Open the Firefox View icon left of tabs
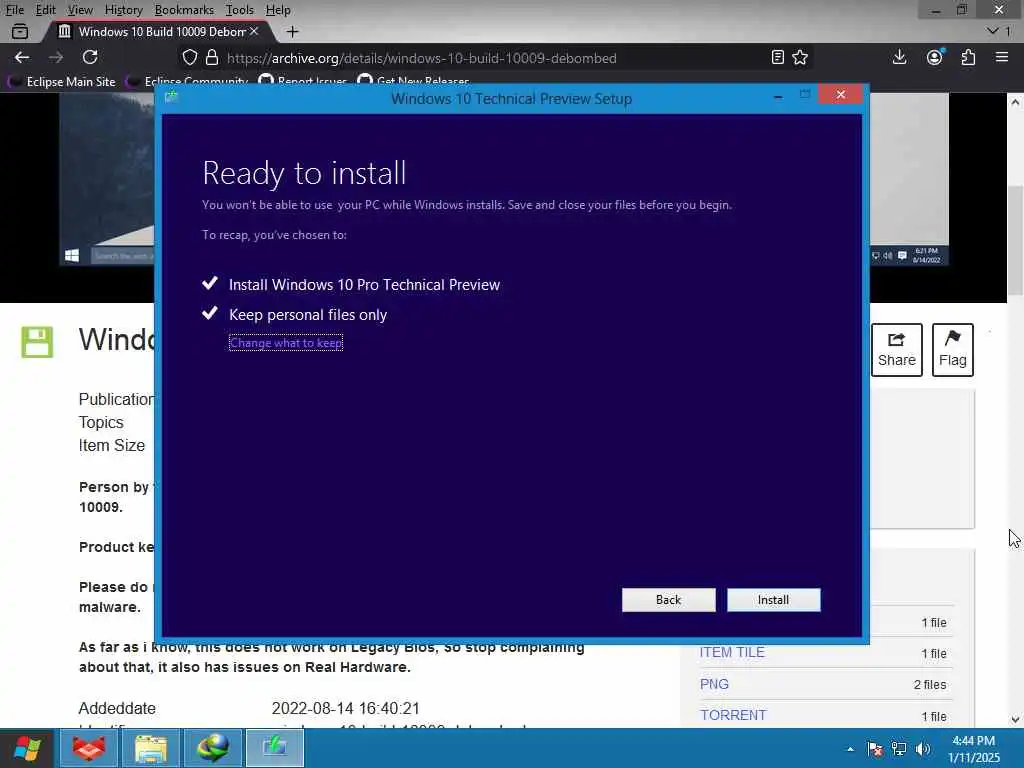This screenshot has width=1024, height=768. tap(20, 31)
